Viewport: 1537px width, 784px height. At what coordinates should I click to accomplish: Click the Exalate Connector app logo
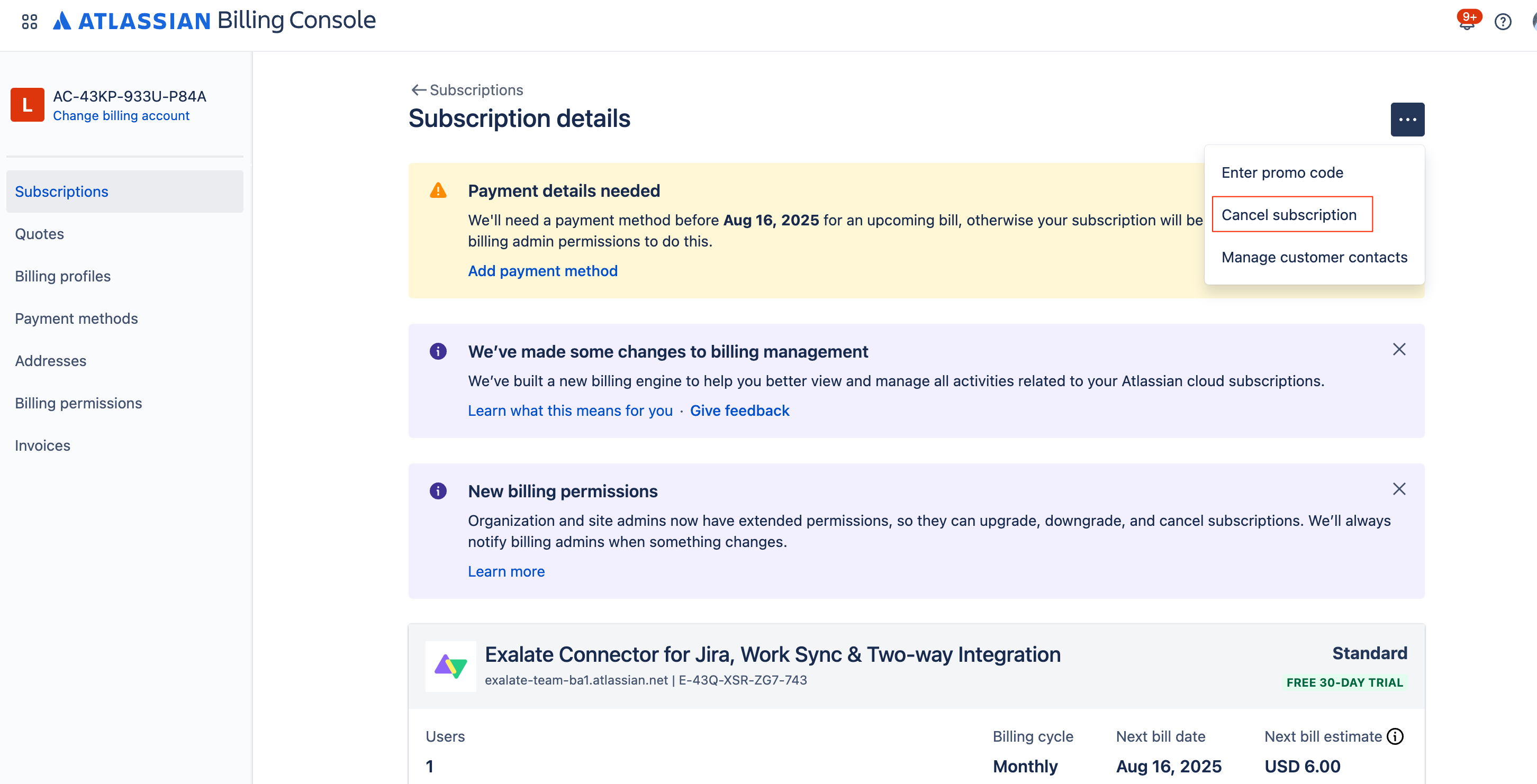[450, 666]
